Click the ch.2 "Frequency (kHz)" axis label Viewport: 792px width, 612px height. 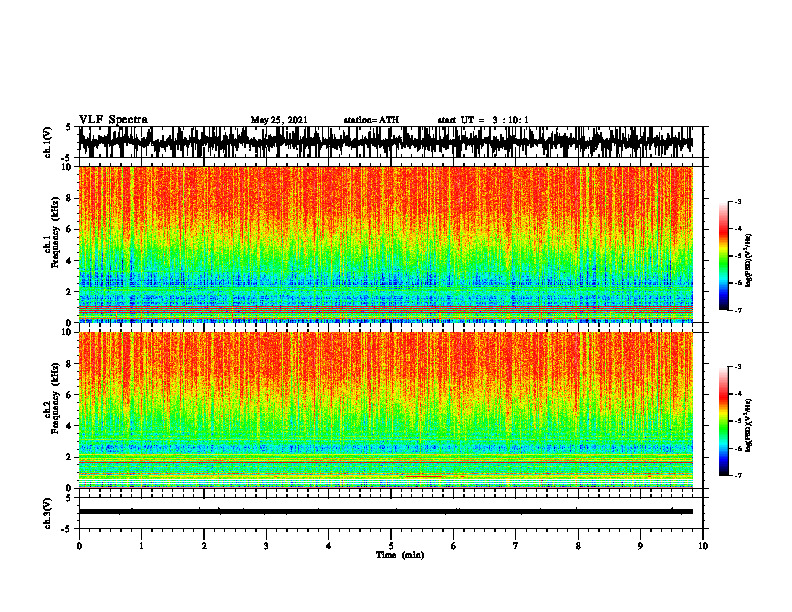click(56, 398)
